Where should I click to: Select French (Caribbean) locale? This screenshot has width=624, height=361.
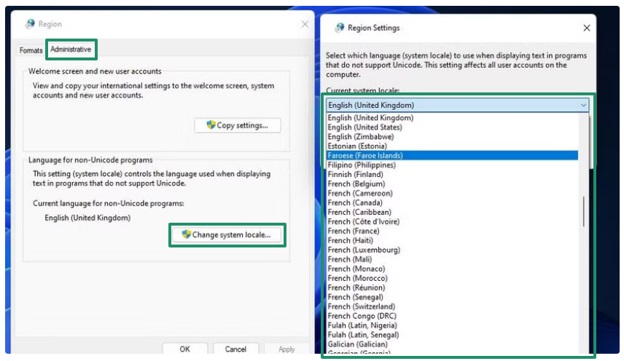[x=452, y=212]
